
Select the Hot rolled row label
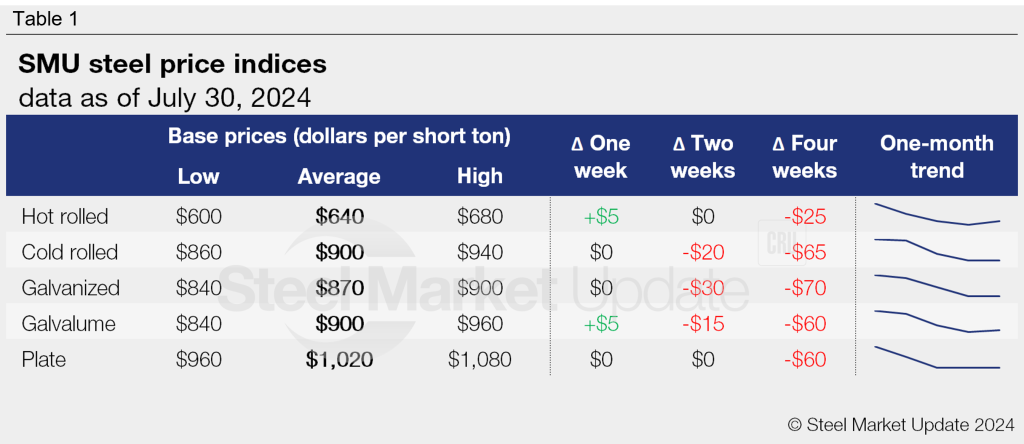click(64, 216)
